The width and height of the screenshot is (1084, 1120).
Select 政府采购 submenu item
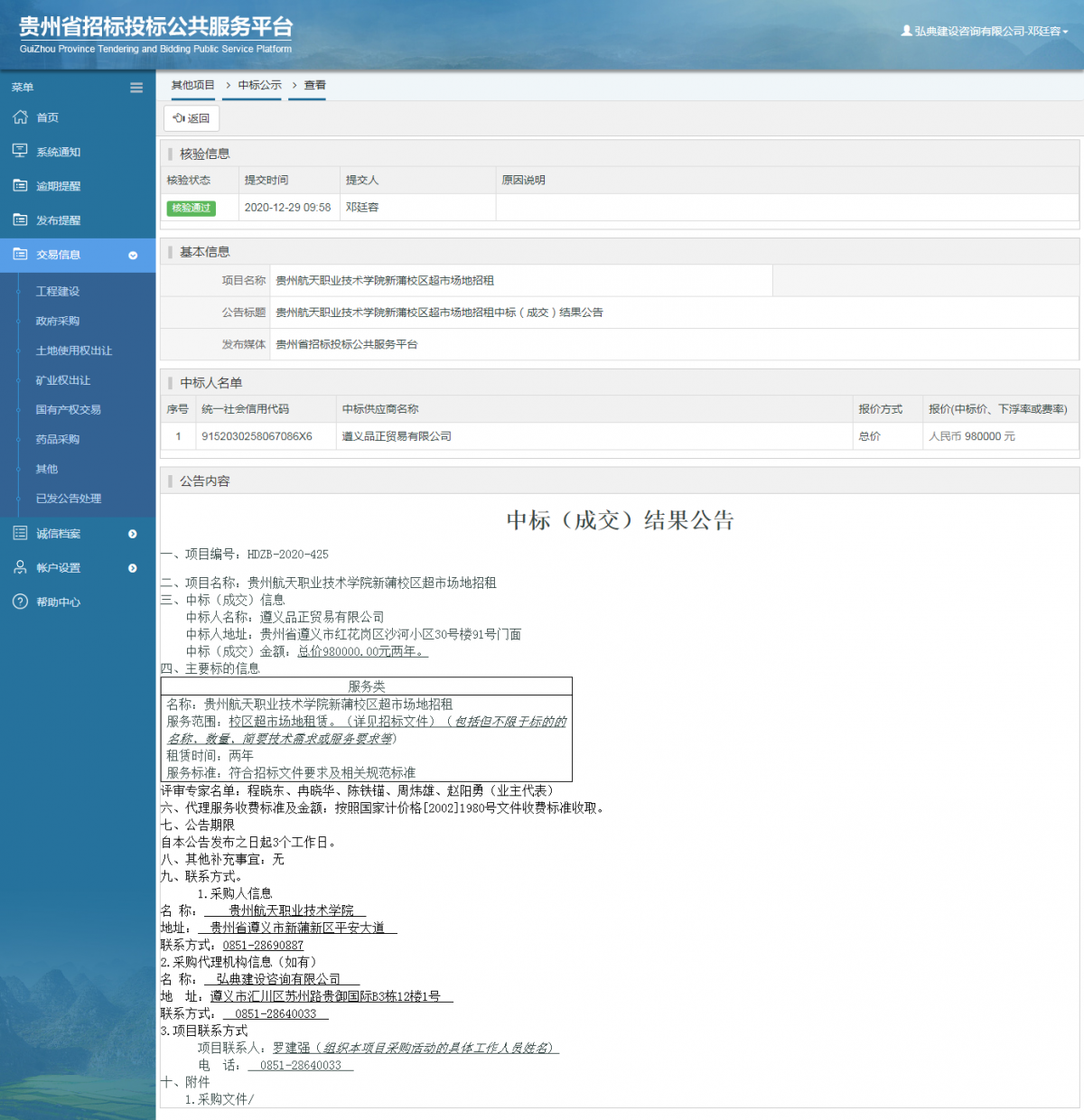tap(58, 322)
